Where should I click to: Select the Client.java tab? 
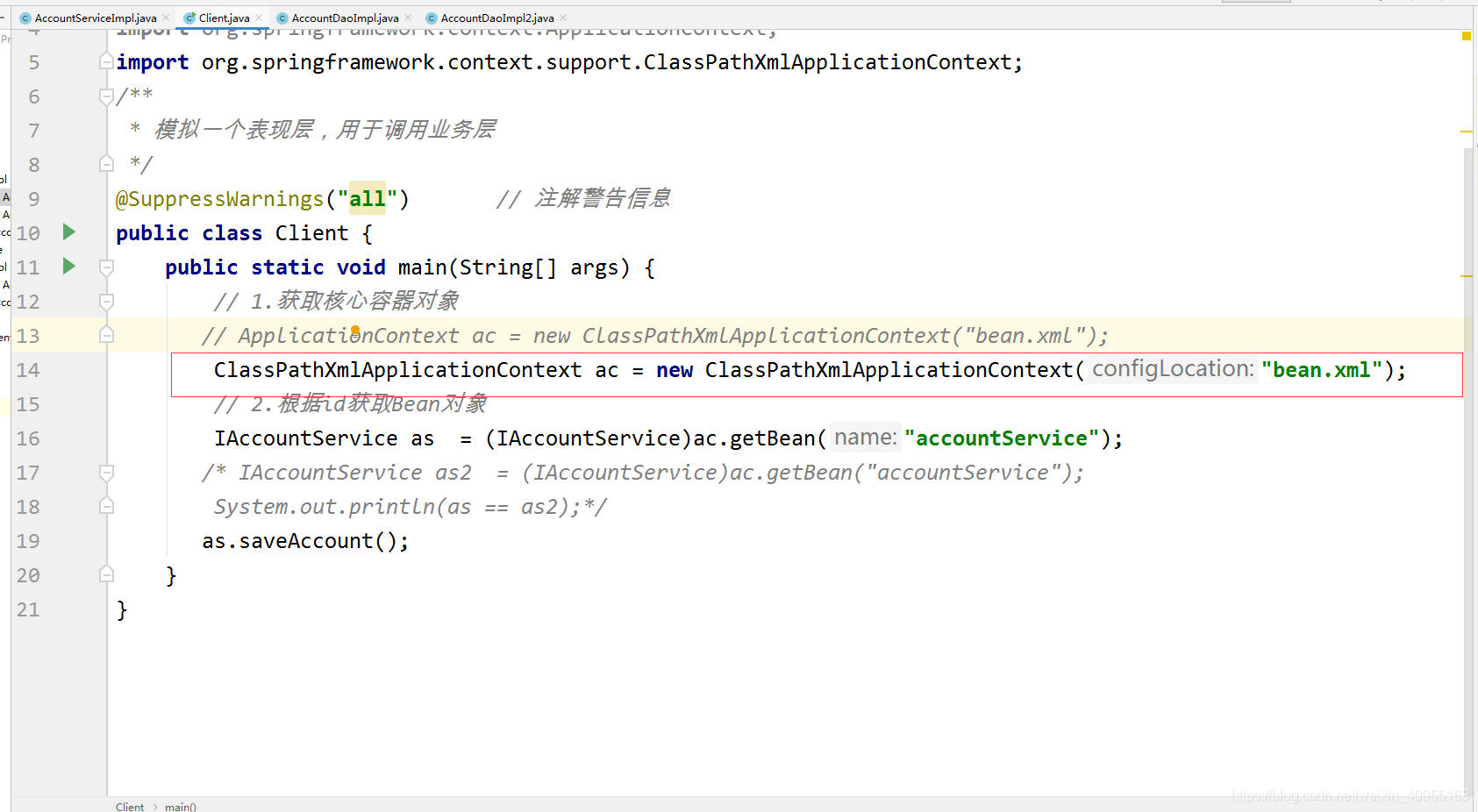coord(224,18)
